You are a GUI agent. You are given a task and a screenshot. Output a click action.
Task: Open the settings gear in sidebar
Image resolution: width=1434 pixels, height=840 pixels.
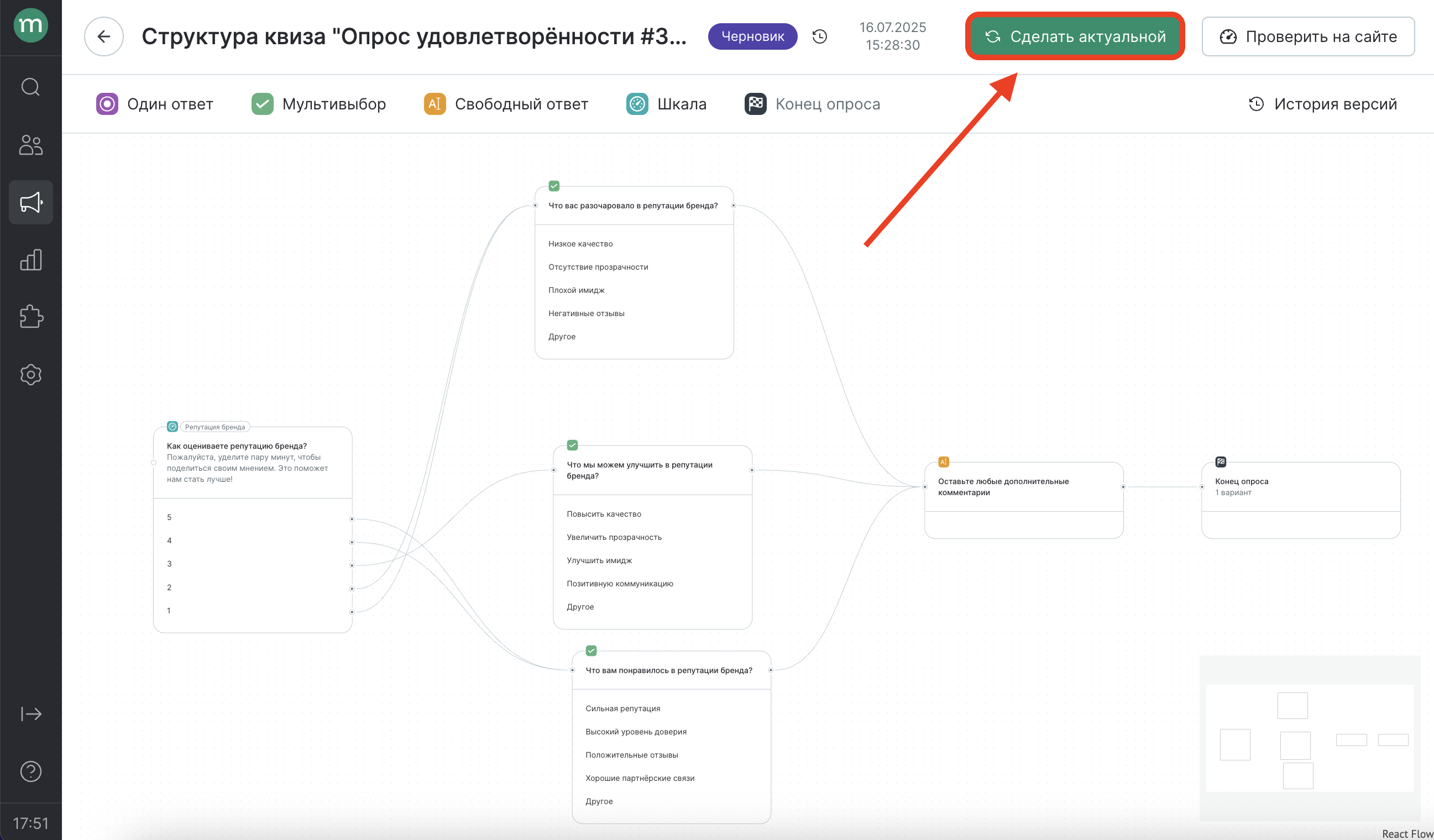[31, 375]
